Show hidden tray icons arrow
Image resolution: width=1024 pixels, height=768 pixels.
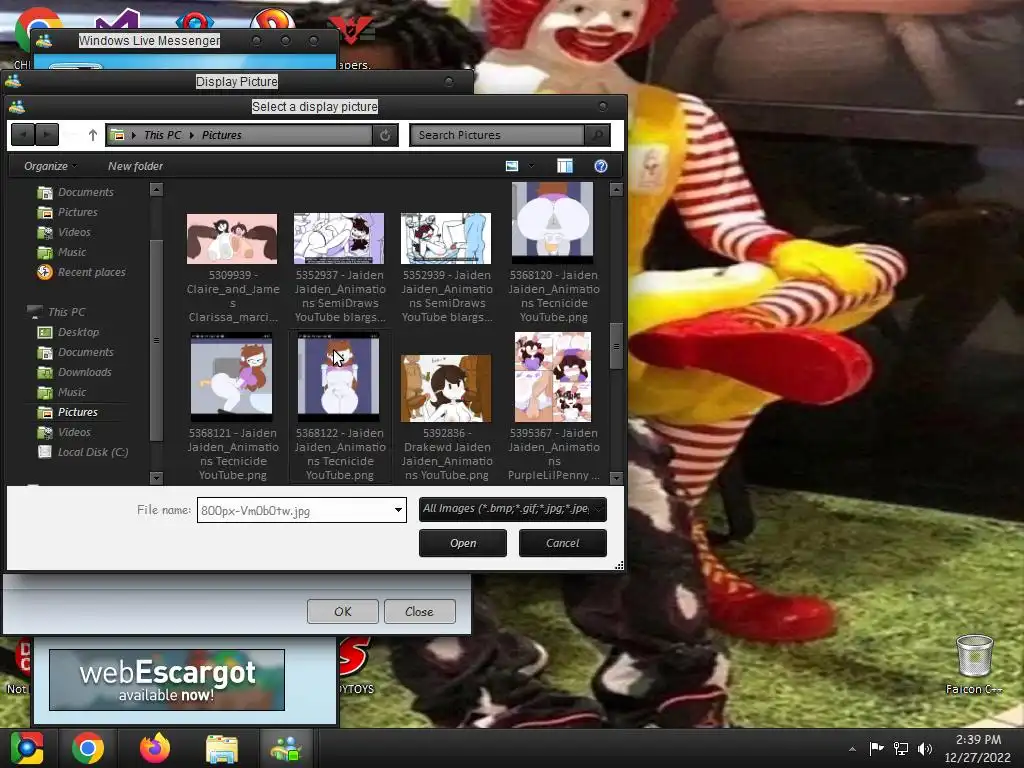pyautogui.click(x=852, y=749)
